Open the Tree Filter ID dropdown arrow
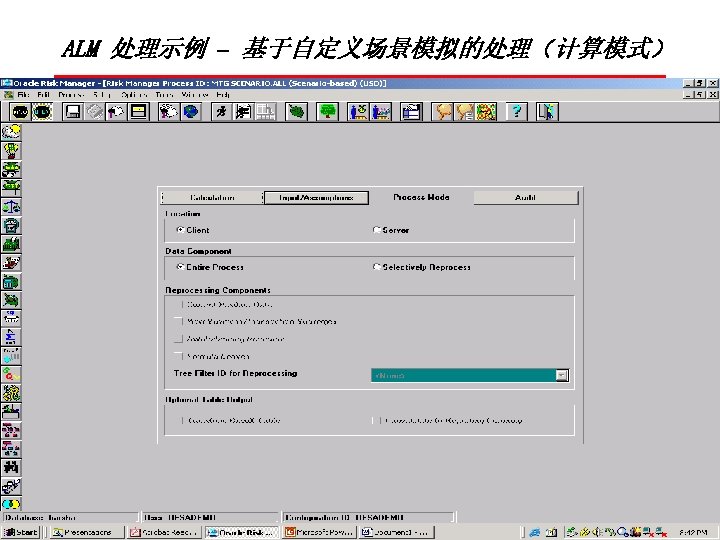Viewport: 720px width, 540px height. [x=562, y=375]
